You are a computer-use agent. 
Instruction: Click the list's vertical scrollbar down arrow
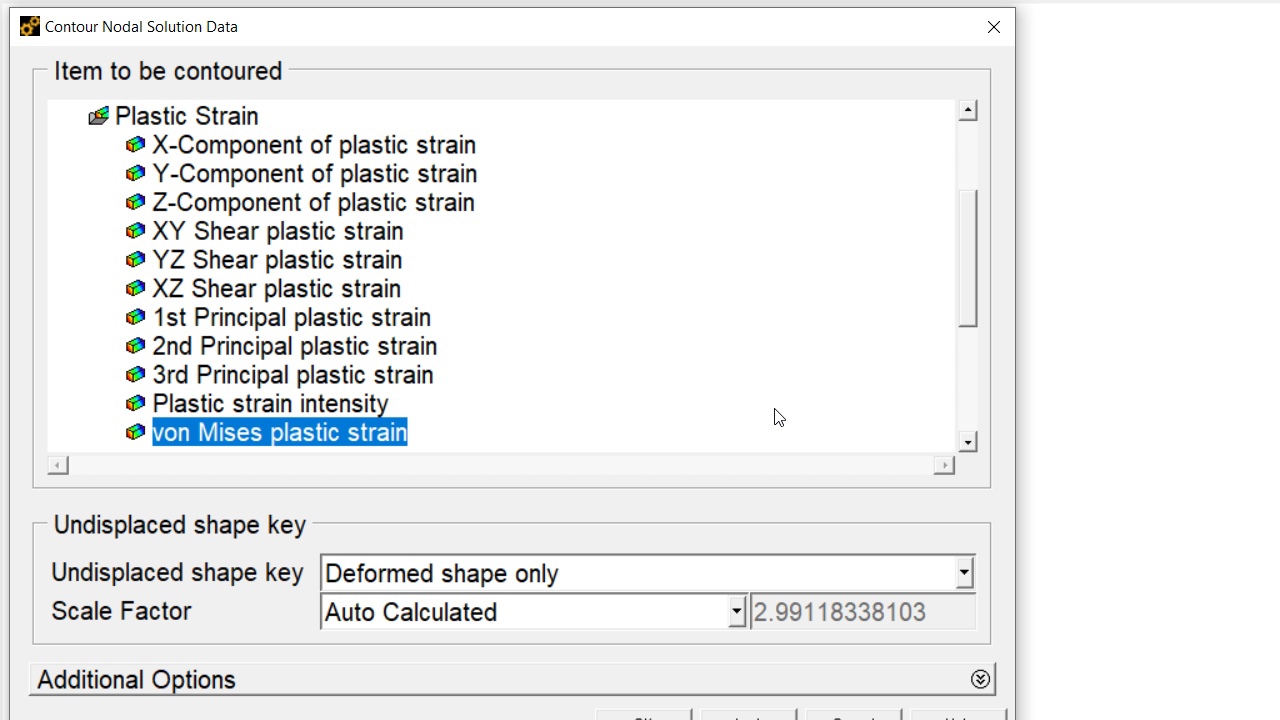[967, 442]
